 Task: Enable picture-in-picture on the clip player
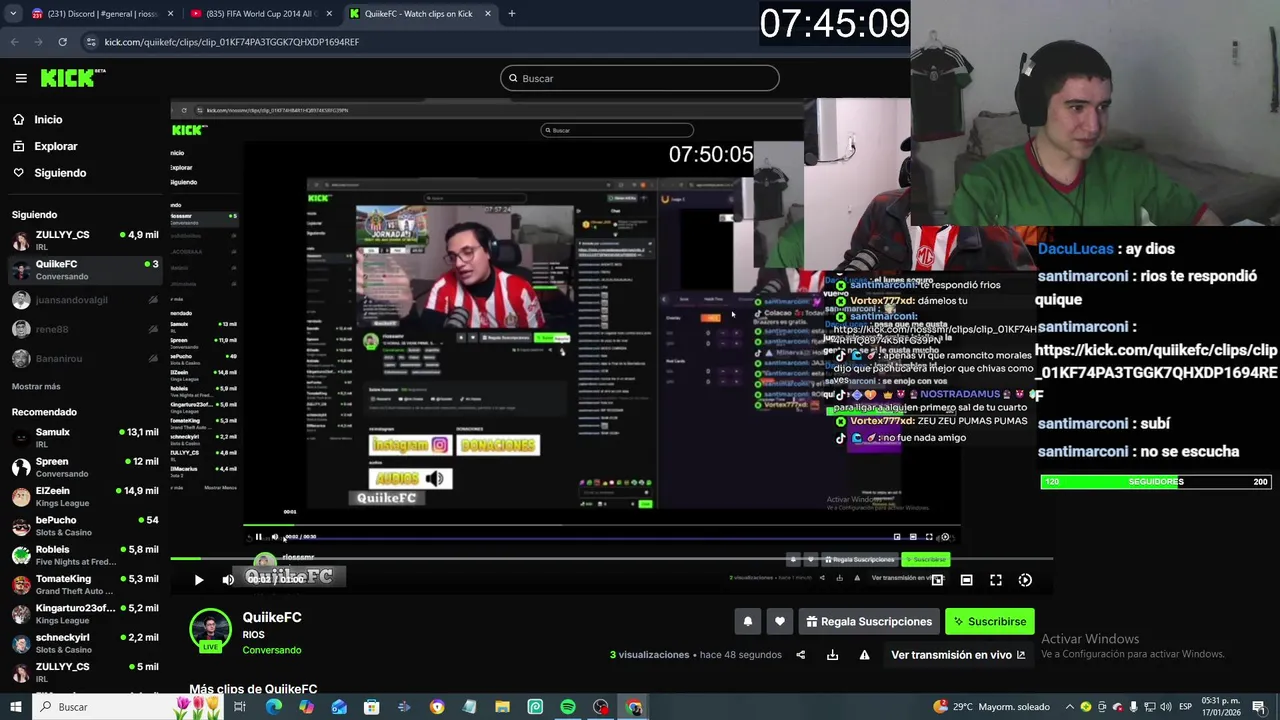pos(937,580)
